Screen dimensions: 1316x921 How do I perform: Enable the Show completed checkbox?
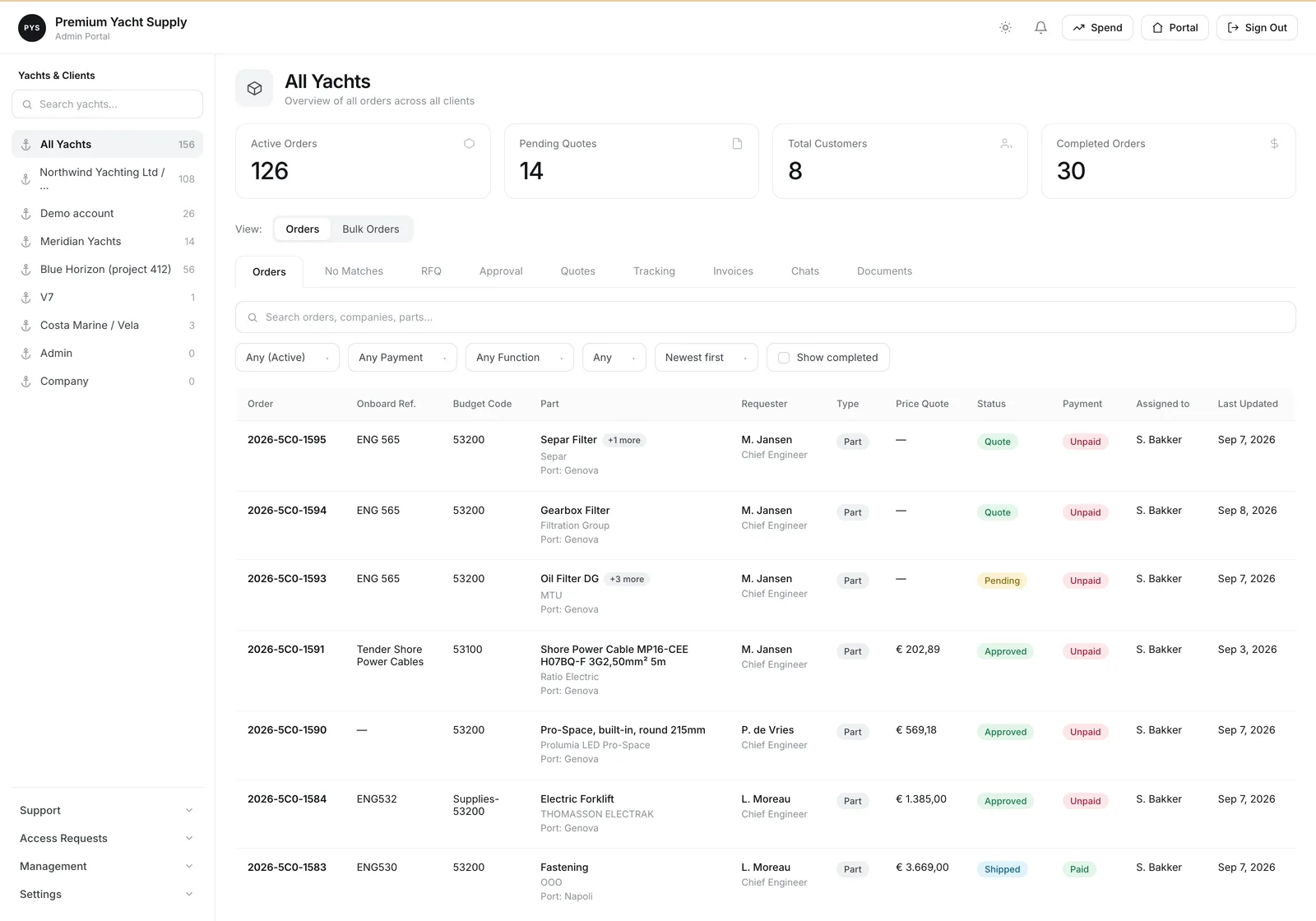pos(784,358)
